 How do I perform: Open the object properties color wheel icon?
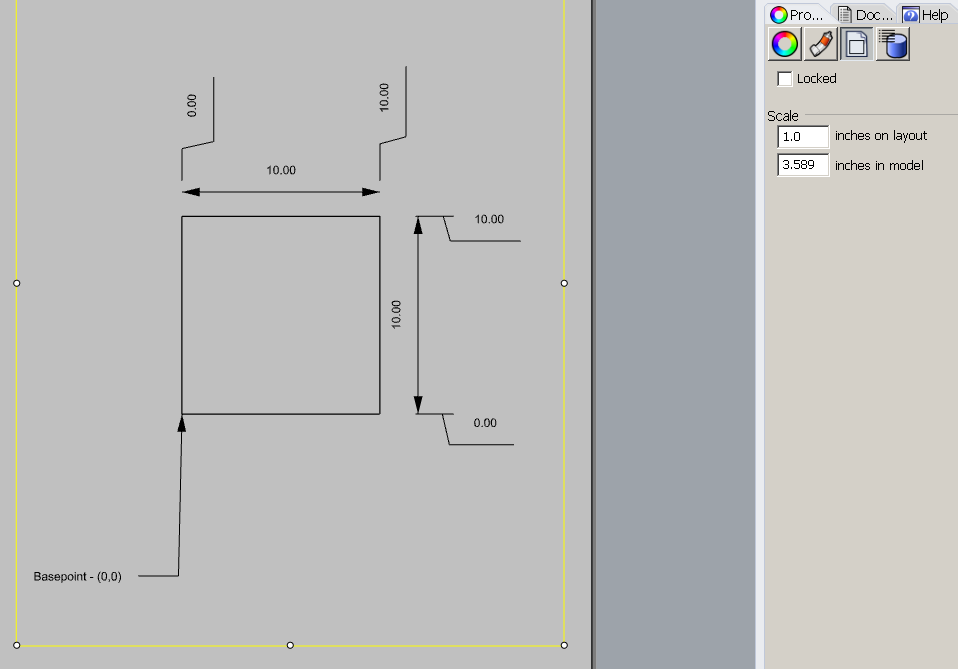pyautogui.click(x=784, y=44)
